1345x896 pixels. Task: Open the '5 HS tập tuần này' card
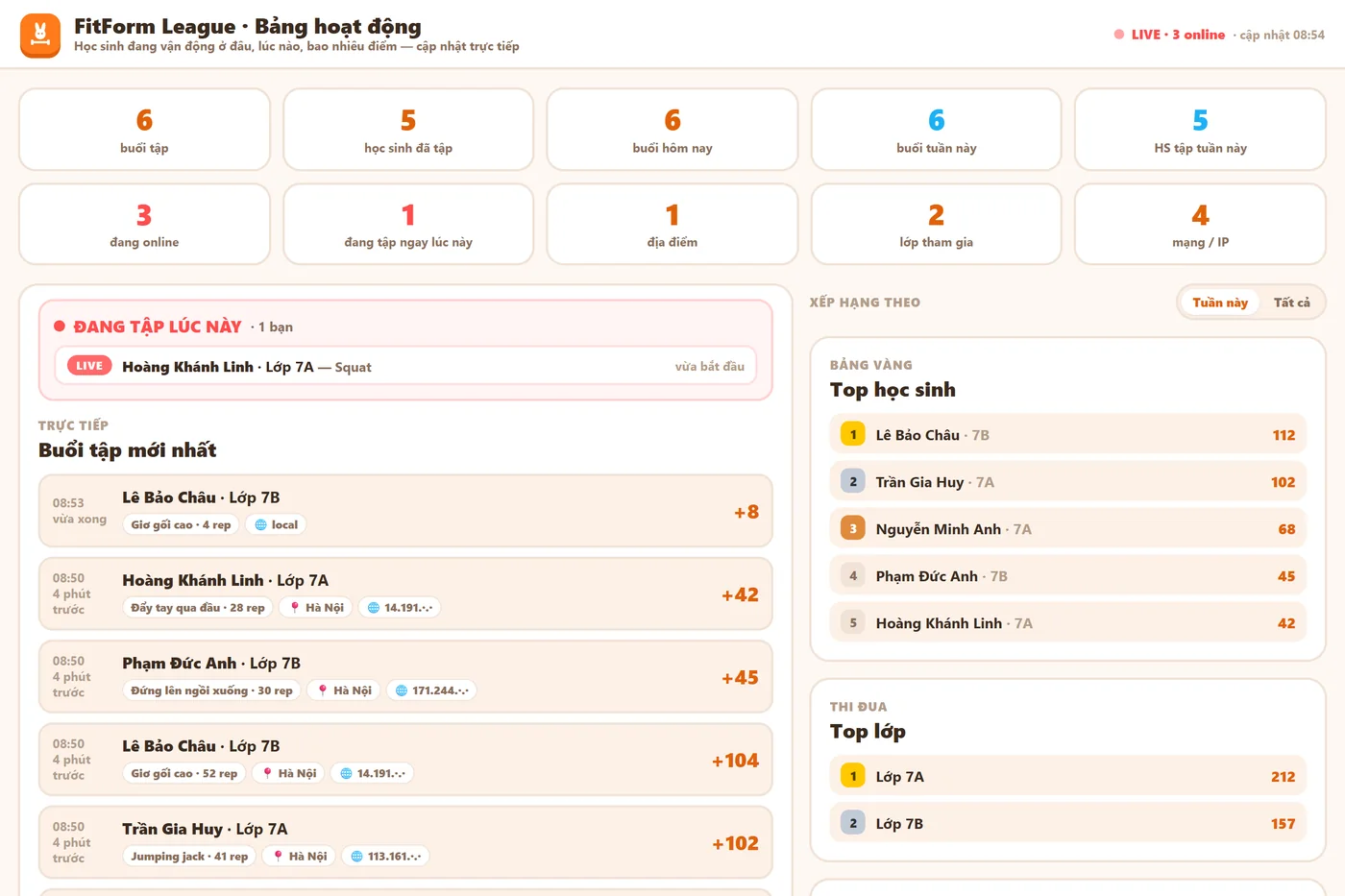(1200, 130)
